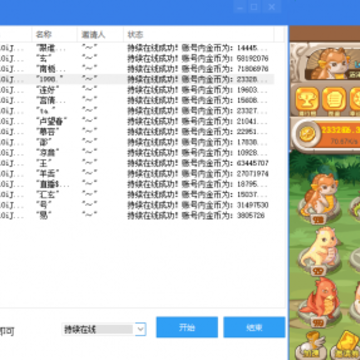Click the 状态 column header
This screenshot has height=360, width=360.
(x=135, y=34)
